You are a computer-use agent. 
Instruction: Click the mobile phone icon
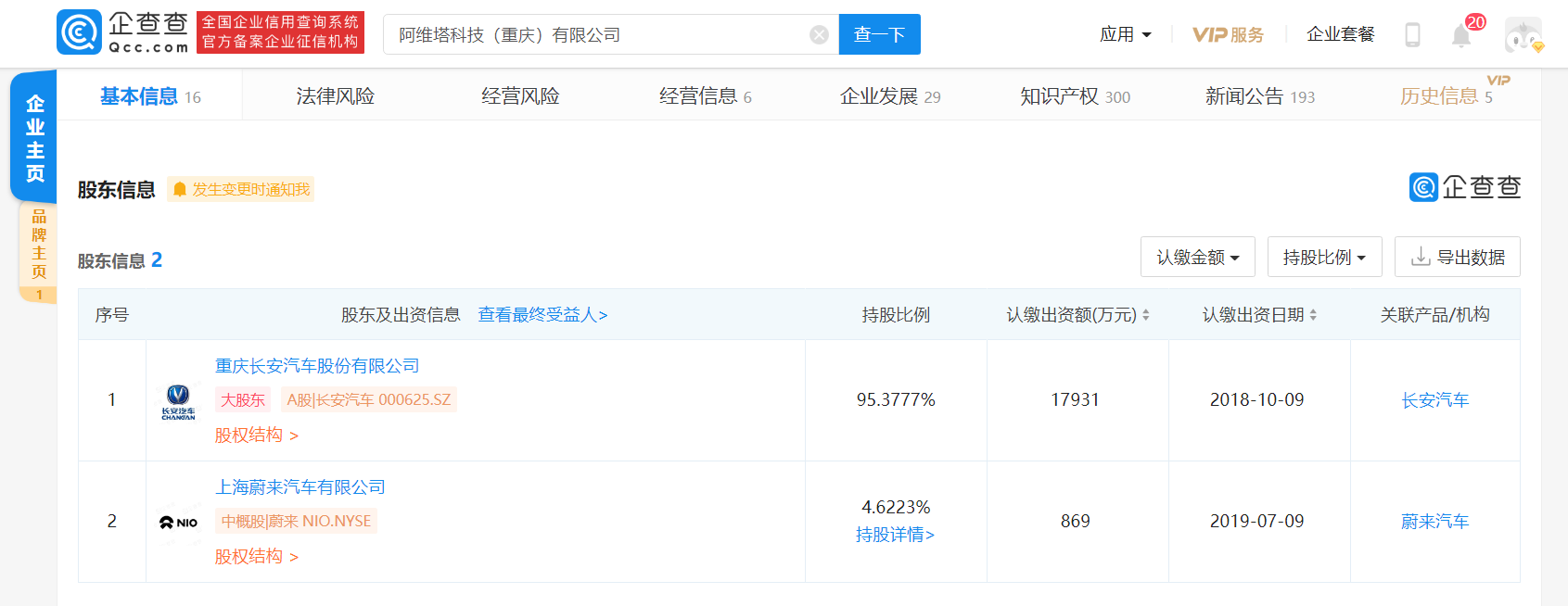(x=1412, y=35)
